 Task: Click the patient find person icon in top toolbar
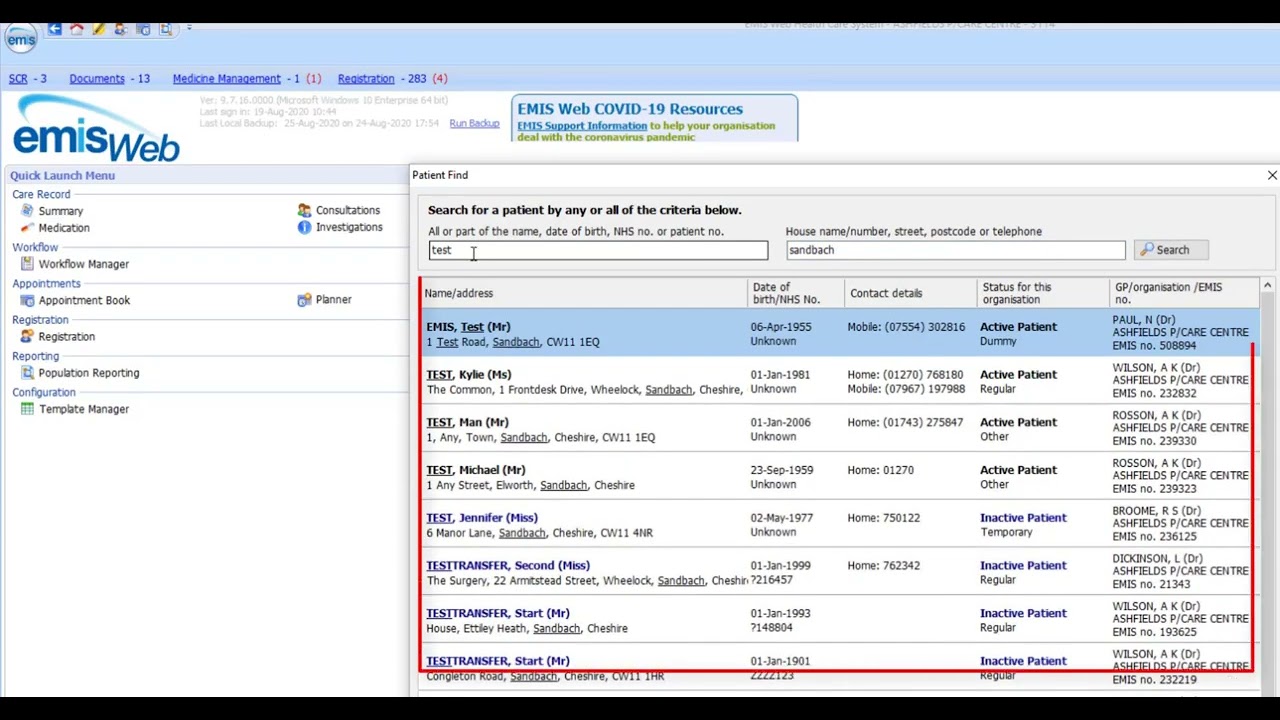click(120, 29)
